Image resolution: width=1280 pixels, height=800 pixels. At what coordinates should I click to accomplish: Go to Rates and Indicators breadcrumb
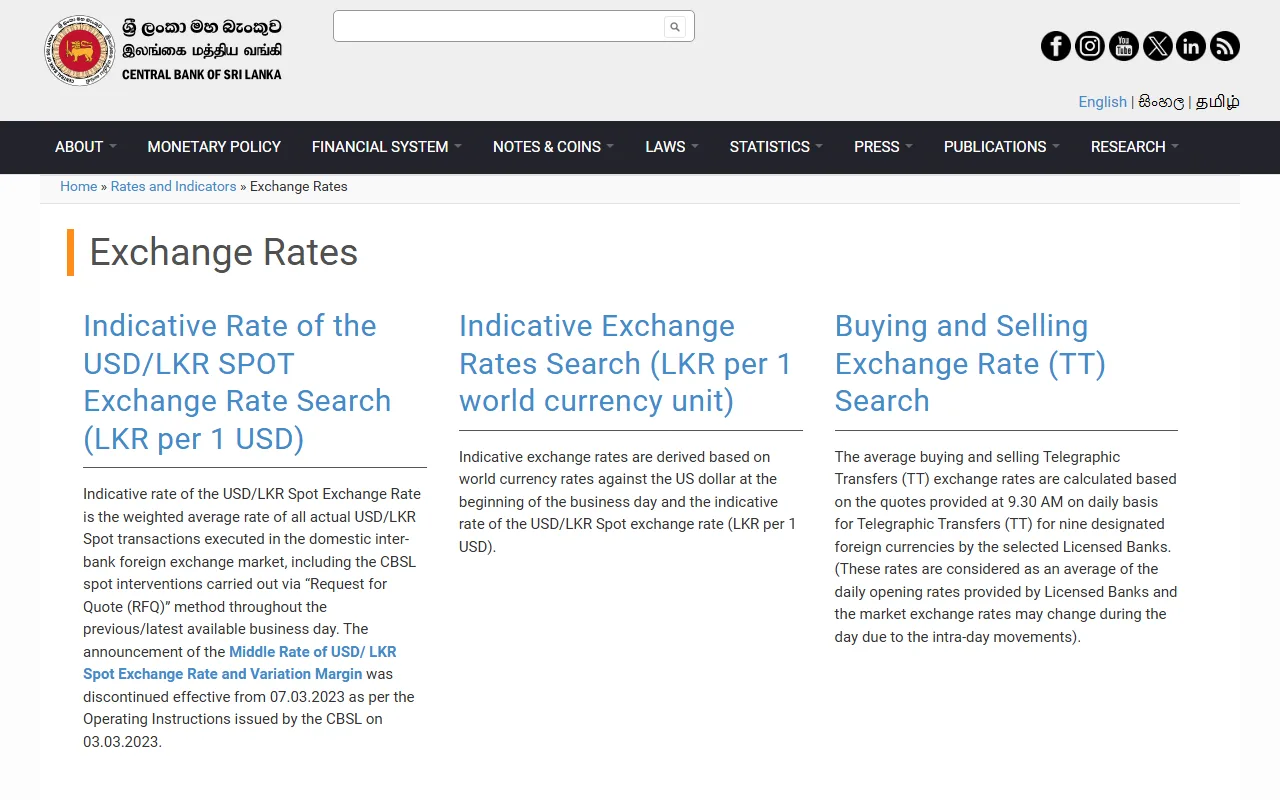click(173, 186)
